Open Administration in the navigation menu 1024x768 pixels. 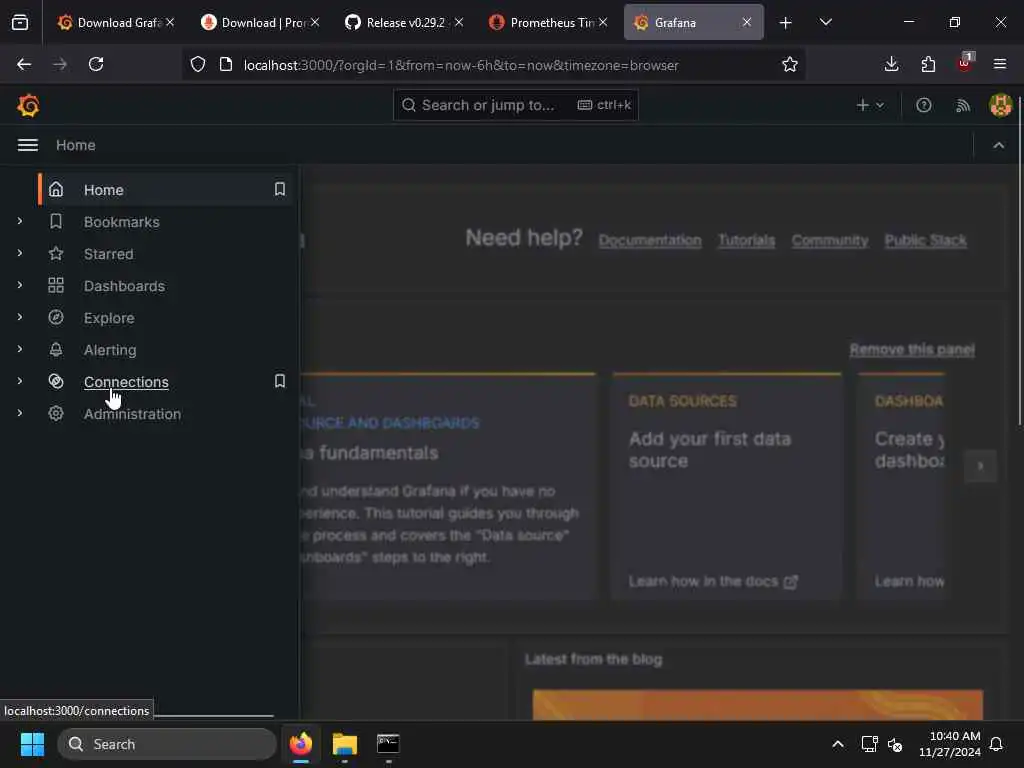133,413
